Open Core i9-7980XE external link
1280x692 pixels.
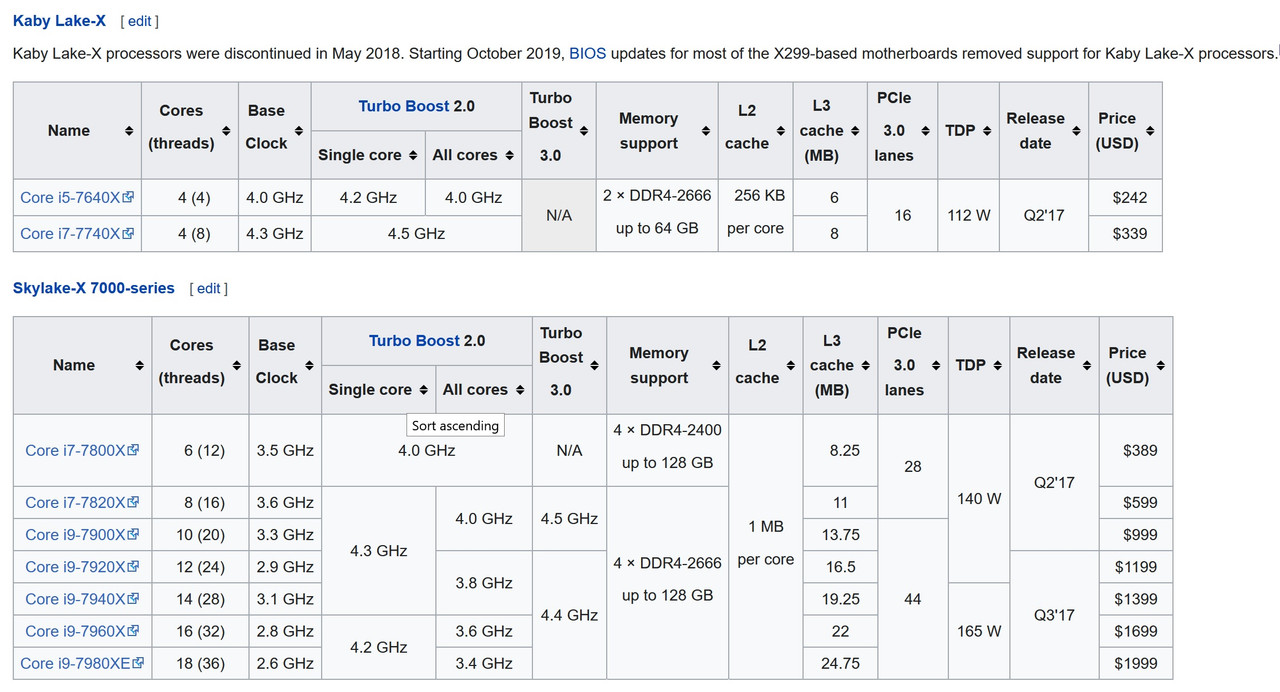82,663
